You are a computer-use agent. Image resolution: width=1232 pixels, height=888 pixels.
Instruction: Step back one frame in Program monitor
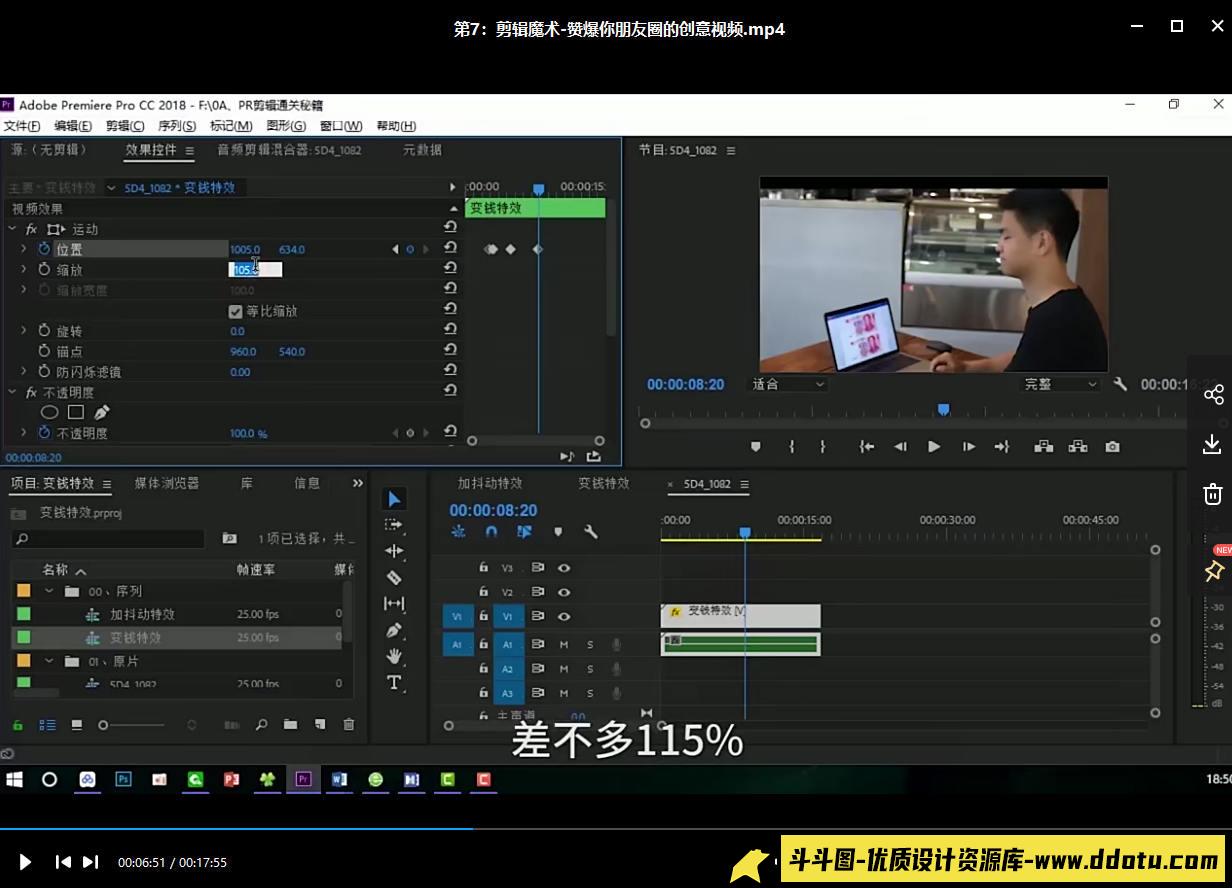900,447
